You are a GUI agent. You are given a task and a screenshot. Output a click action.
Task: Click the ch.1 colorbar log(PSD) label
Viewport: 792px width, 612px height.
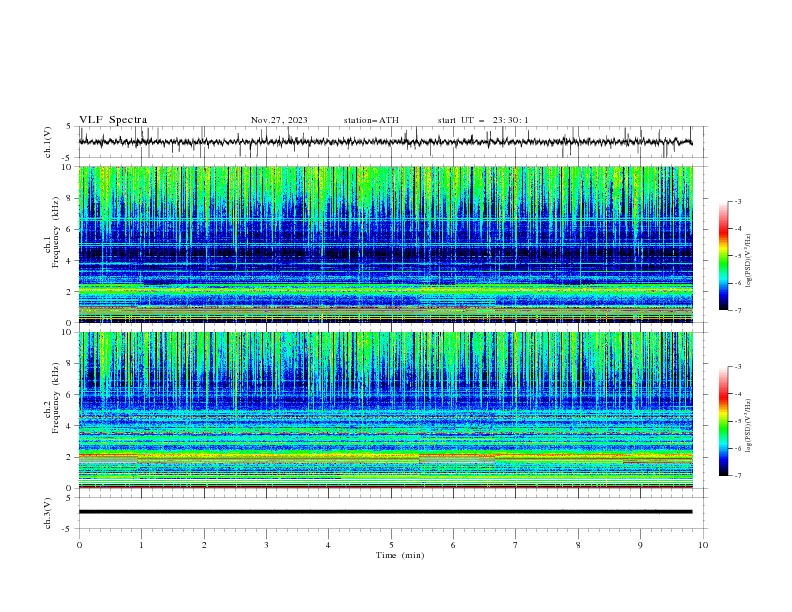click(x=748, y=261)
